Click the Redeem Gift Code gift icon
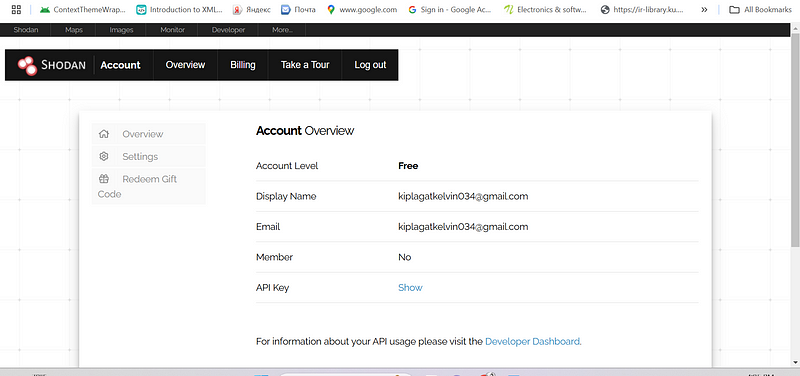 [x=104, y=179]
